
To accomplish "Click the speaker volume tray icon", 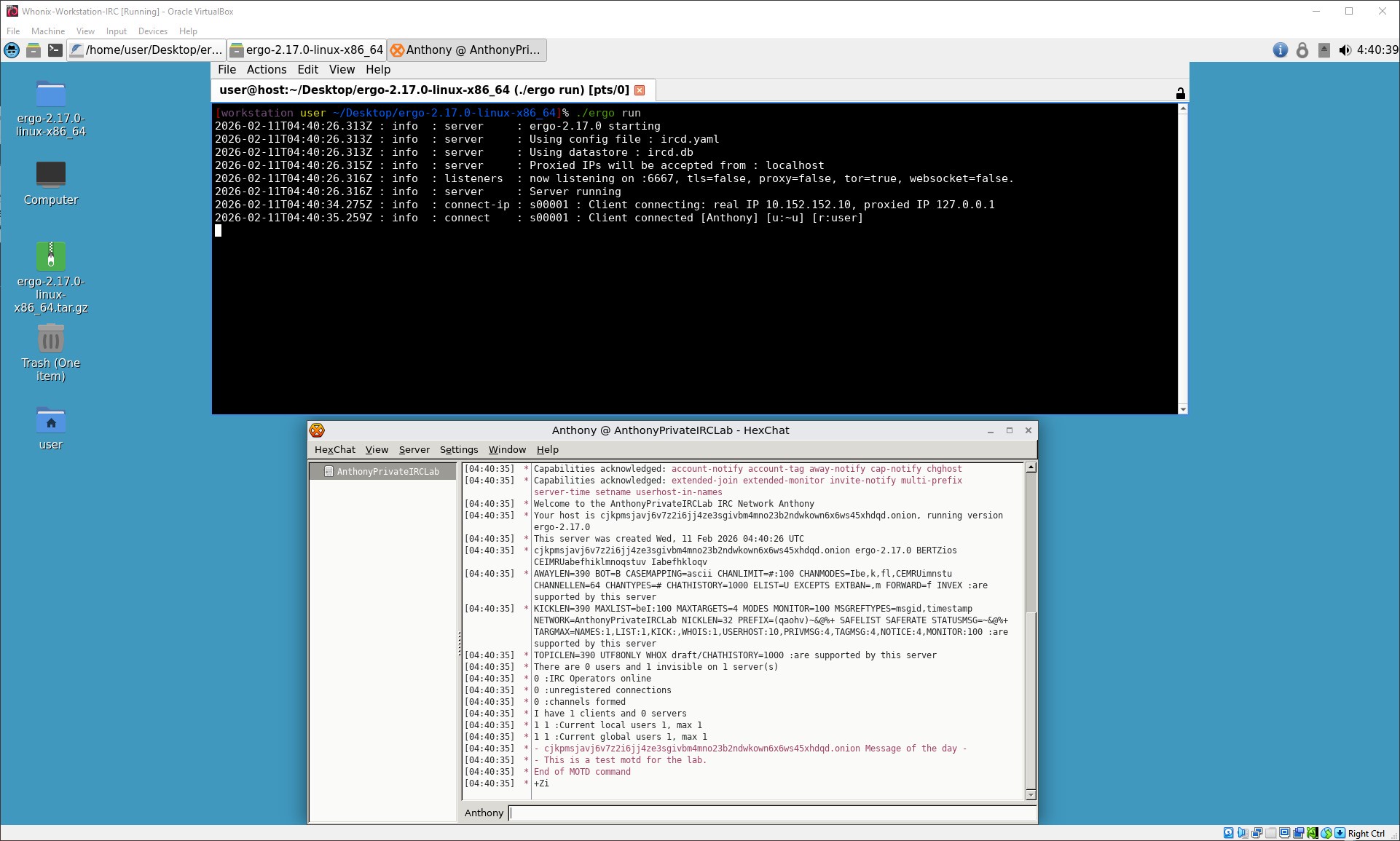I will tap(1345, 50).
